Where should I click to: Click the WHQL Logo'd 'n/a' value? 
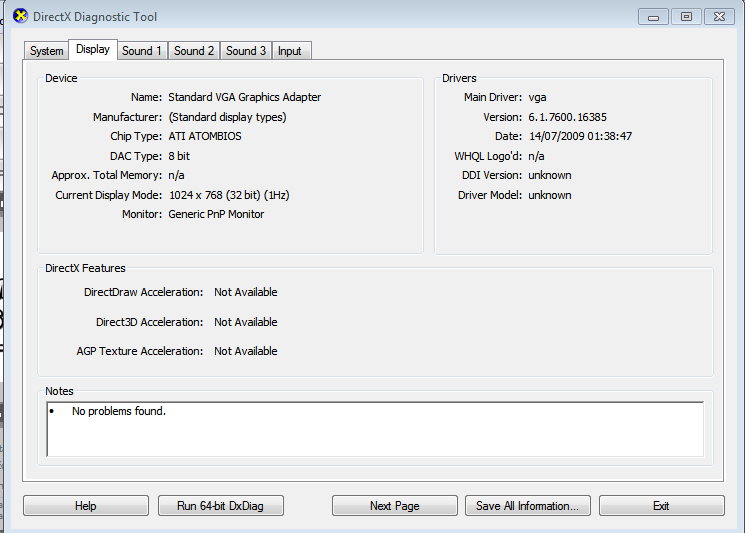[x=536, y=156]
